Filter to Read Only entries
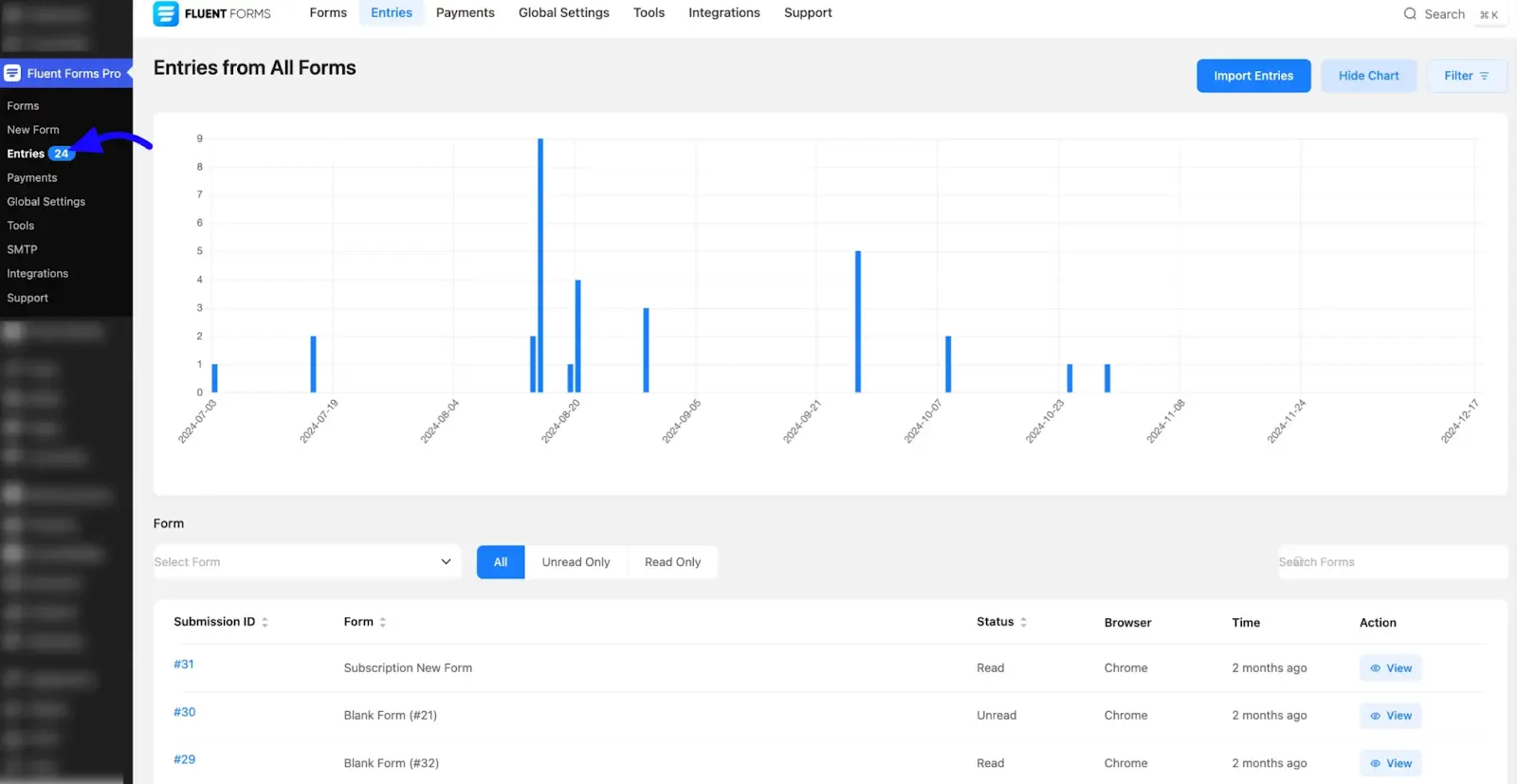Screen dimensions: 1517x784 tap(672, 562)
